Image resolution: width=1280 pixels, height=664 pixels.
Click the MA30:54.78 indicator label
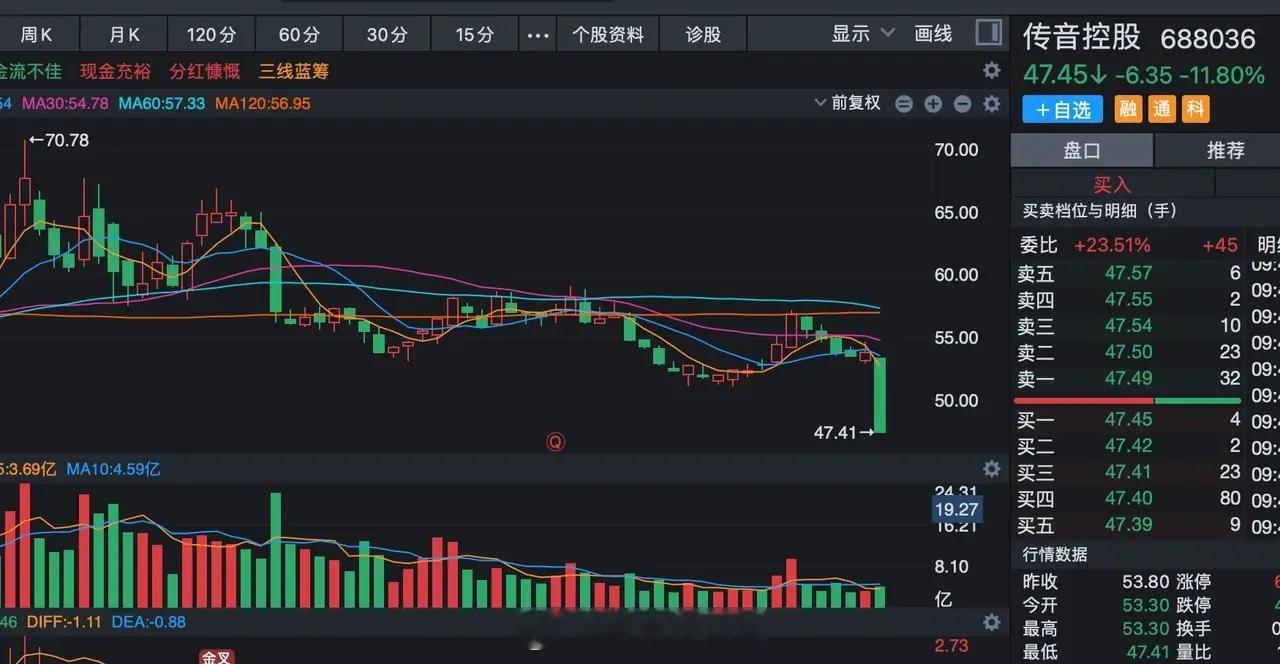pos(65,103)
